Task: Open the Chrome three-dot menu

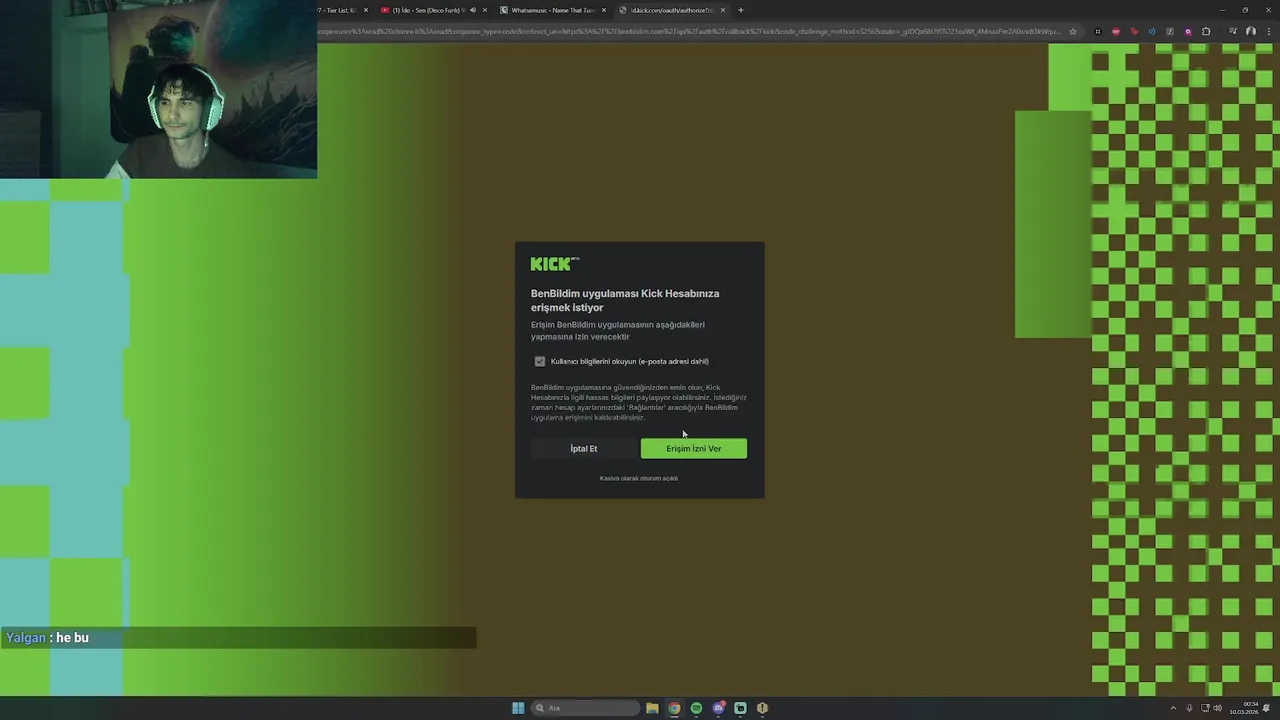Action: 1268,31
